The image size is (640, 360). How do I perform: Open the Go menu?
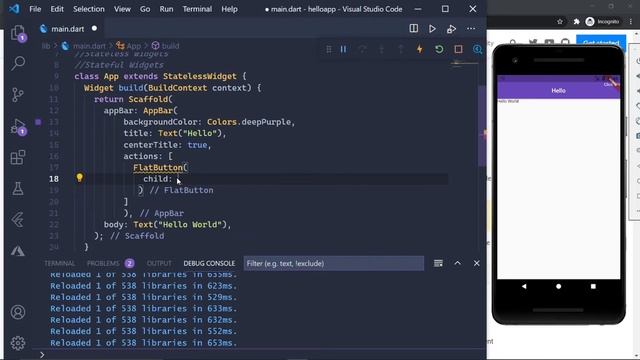coord(145,9)
